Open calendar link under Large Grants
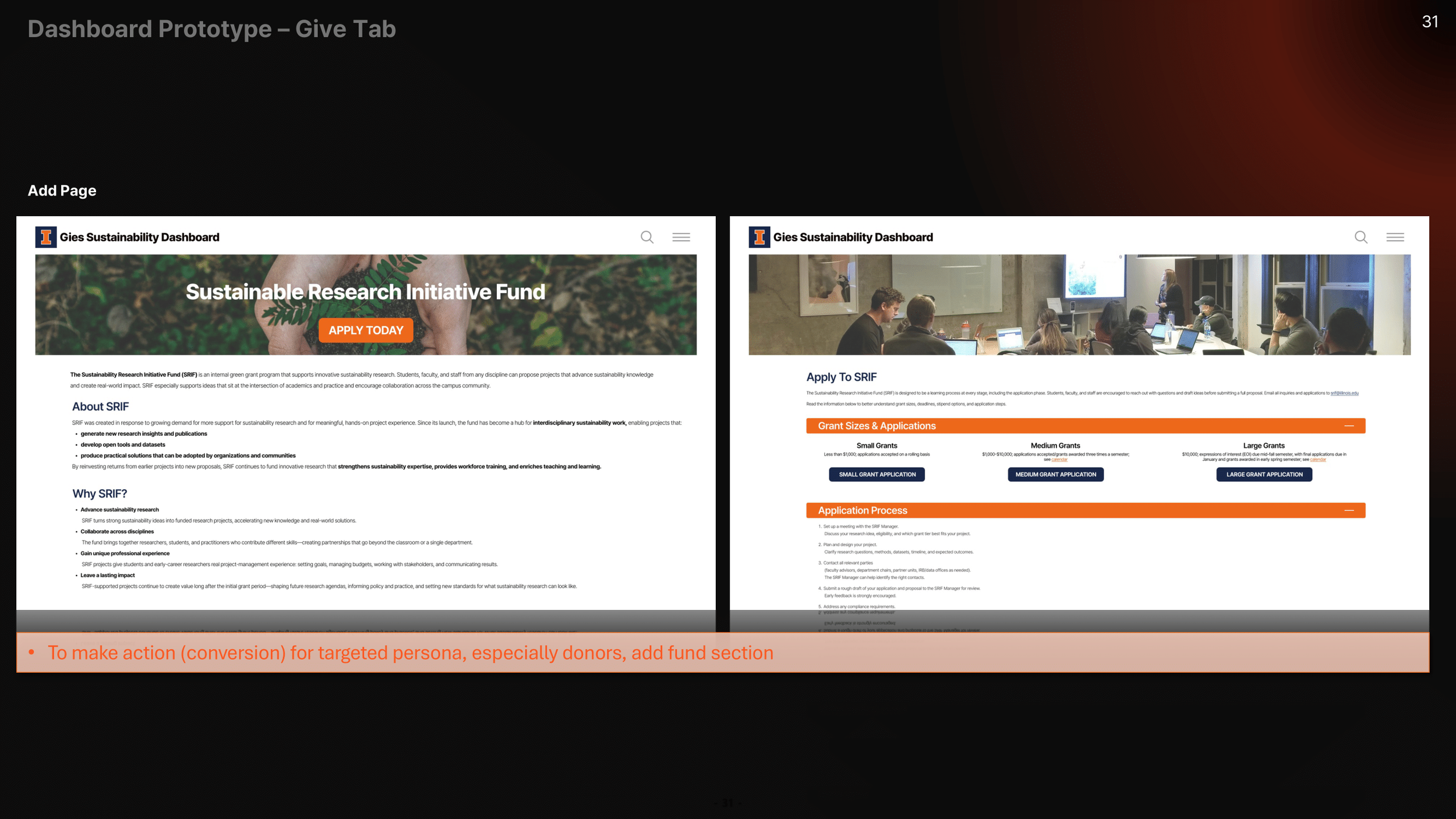Viewport: 1456px width, 819px height. tap(1318, 460)
